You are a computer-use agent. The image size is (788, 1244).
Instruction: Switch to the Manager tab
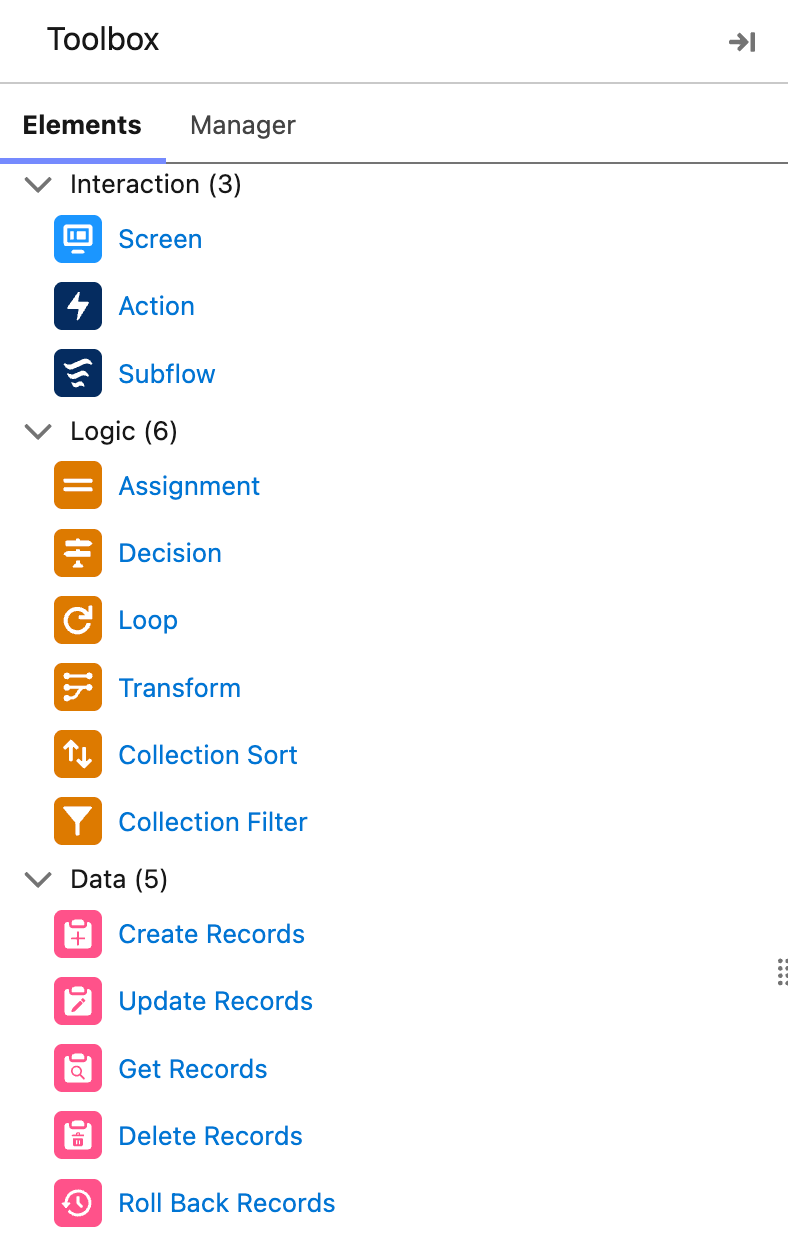pos(243,126)
